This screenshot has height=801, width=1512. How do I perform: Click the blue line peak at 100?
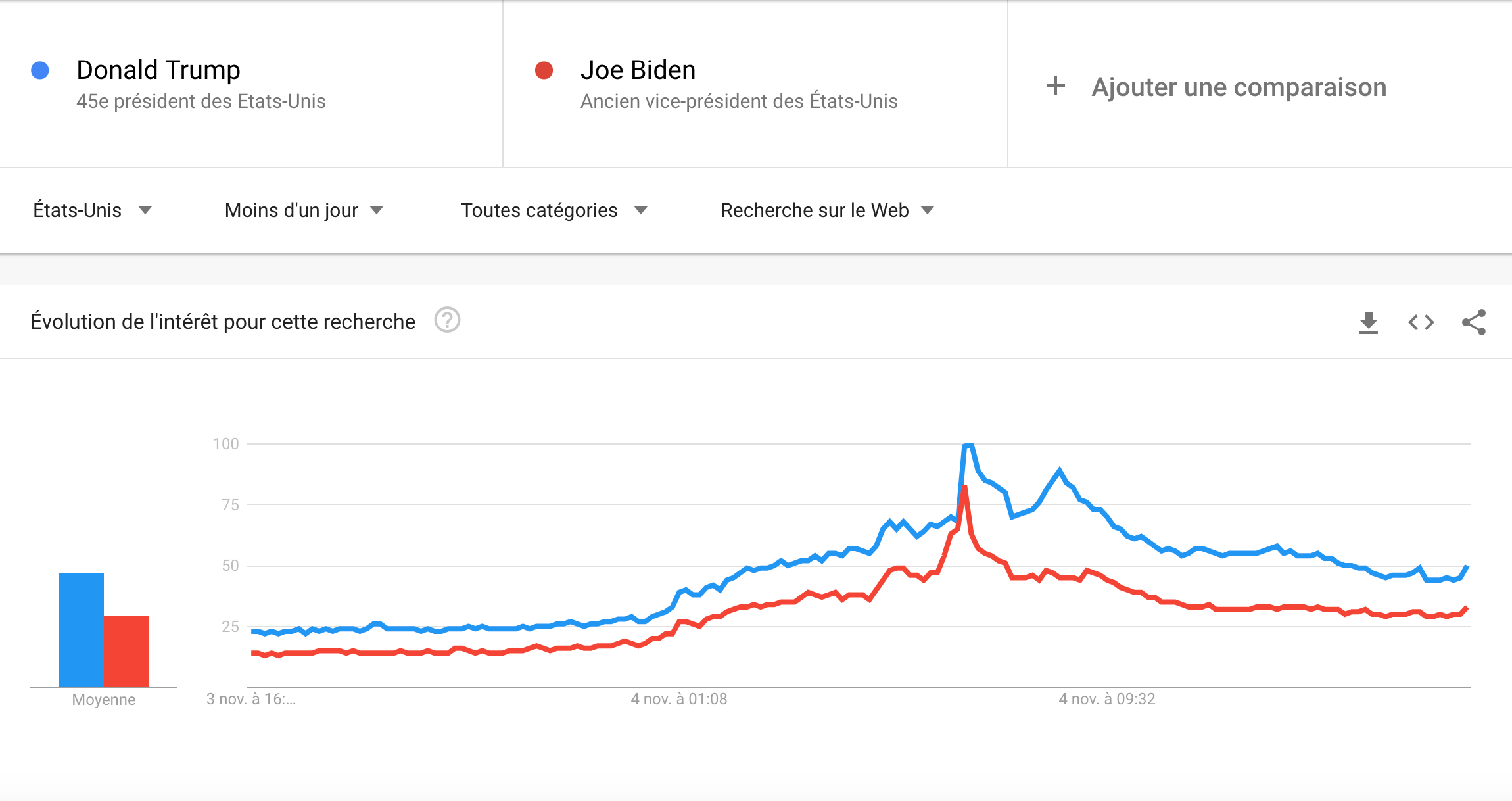pos(968,445)
